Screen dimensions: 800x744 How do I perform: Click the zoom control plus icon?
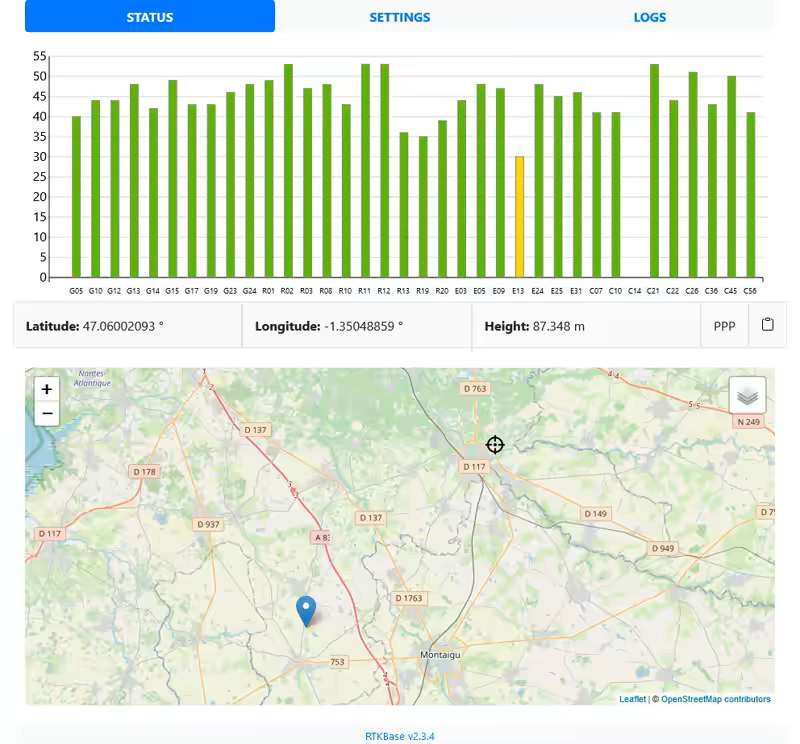tap(46, 388)
